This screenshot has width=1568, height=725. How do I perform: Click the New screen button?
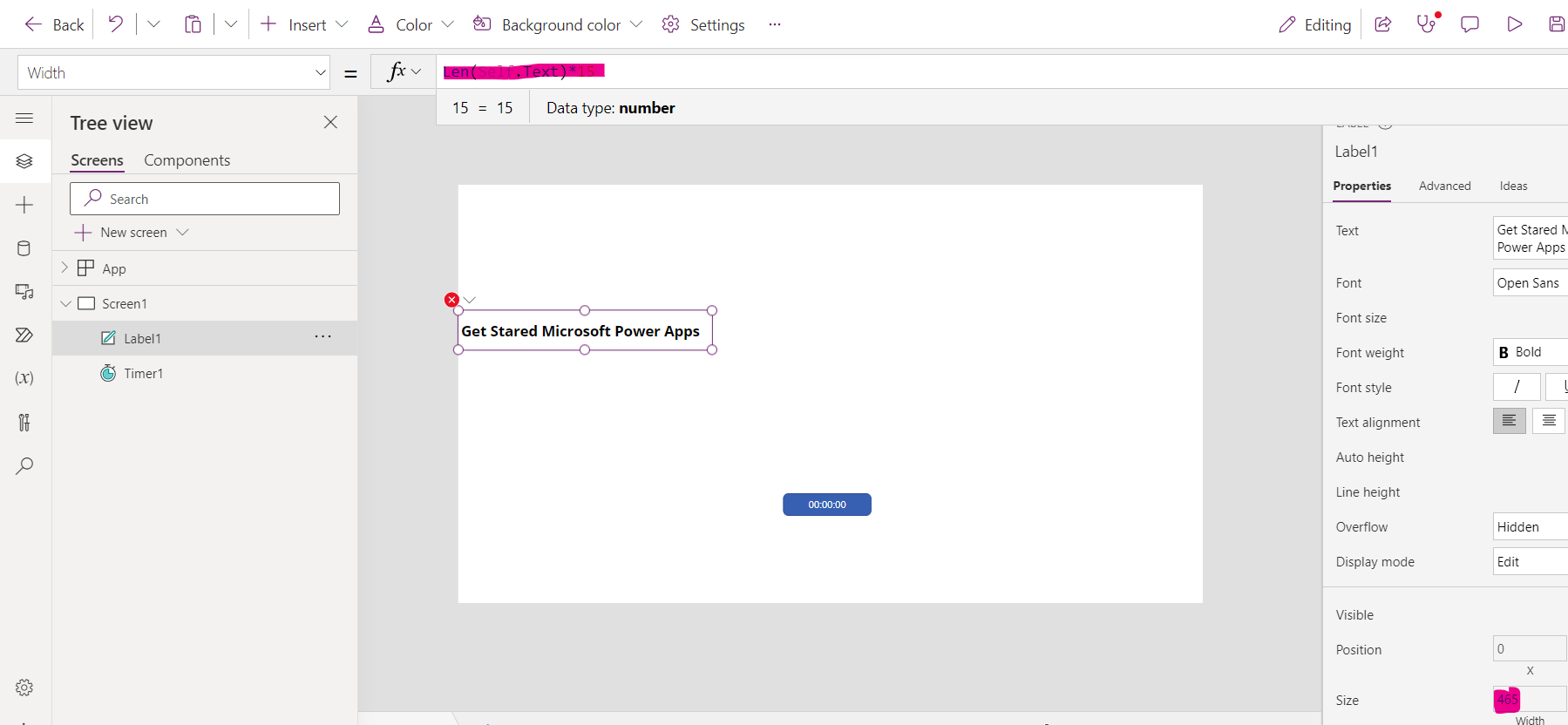click(x=122, y=233)
